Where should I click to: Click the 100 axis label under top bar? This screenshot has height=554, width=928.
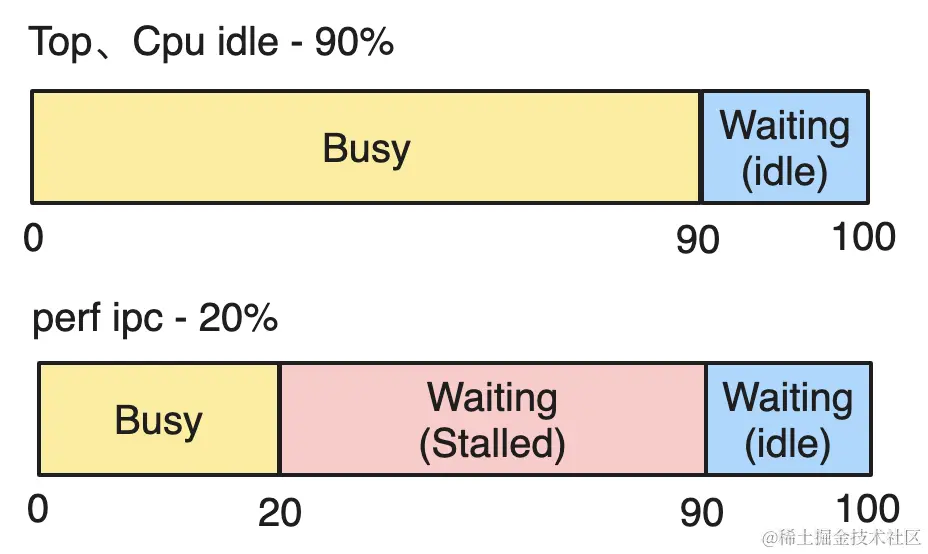pyautogui.click(x=863, y=237)
